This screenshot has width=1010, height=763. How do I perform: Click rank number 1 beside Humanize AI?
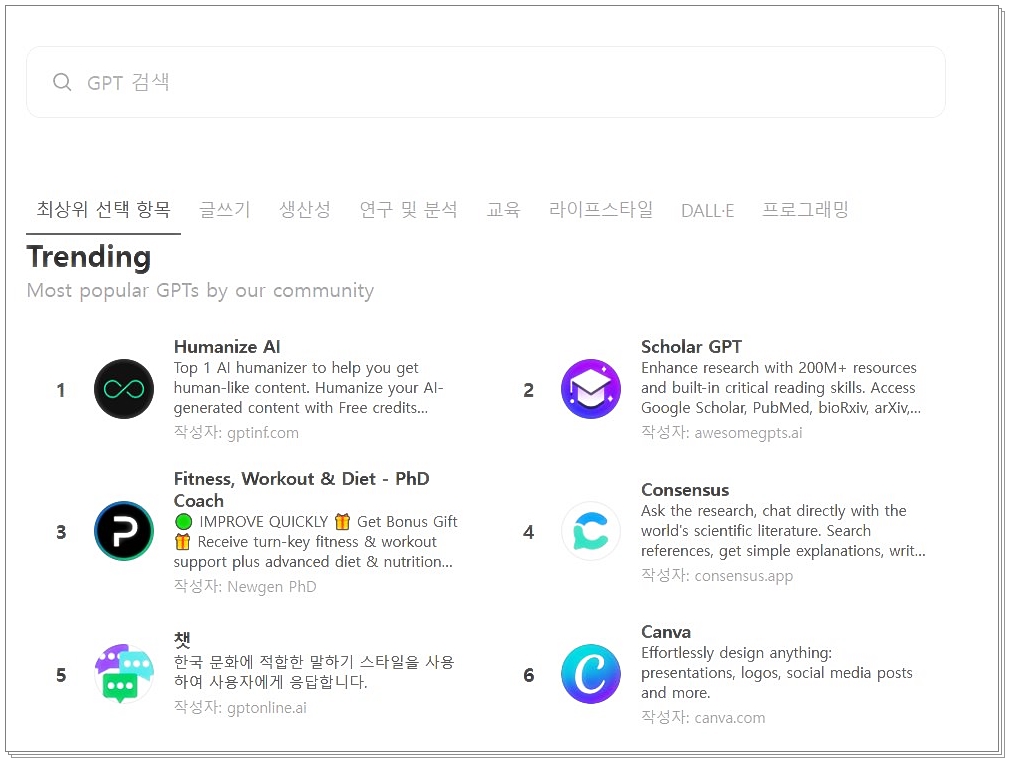[x=61, y=390]
